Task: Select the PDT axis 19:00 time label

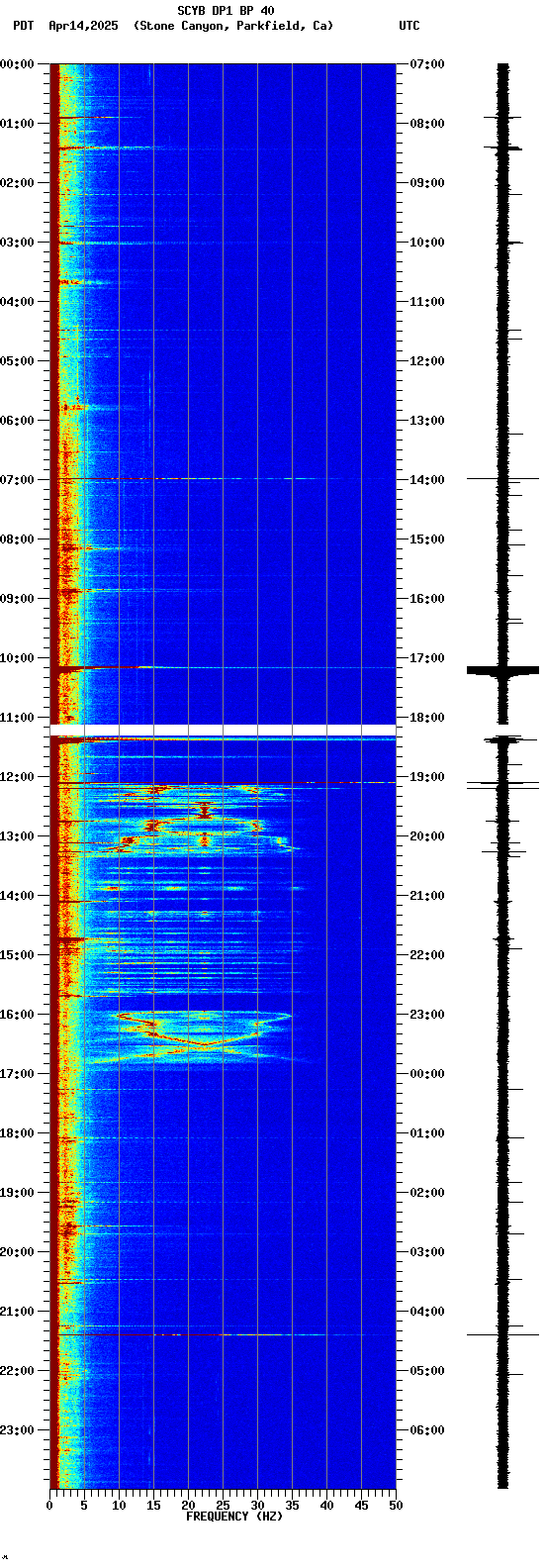Action: (18, 1193)
